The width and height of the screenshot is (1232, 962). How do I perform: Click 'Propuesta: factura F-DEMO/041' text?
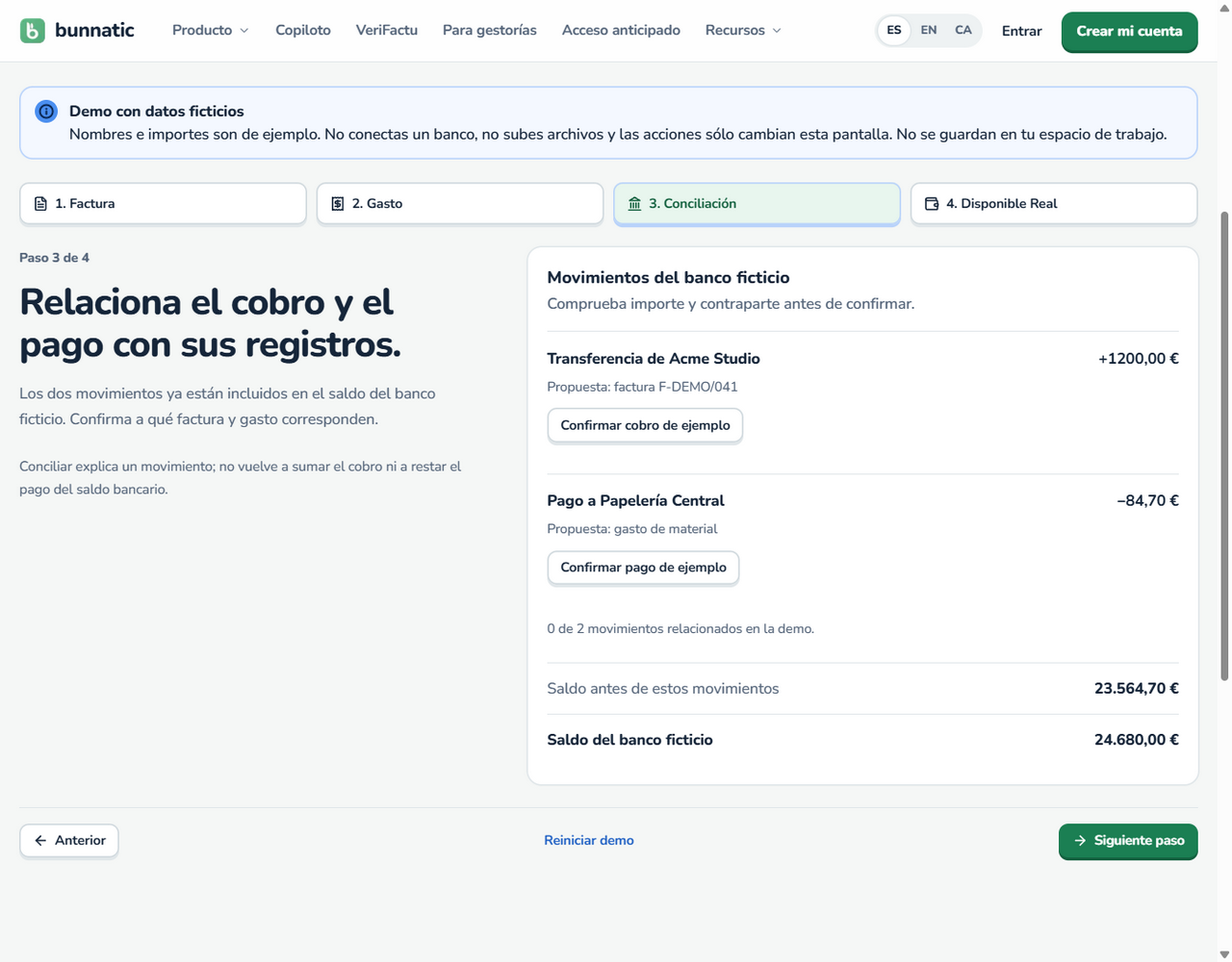point(643,387)
